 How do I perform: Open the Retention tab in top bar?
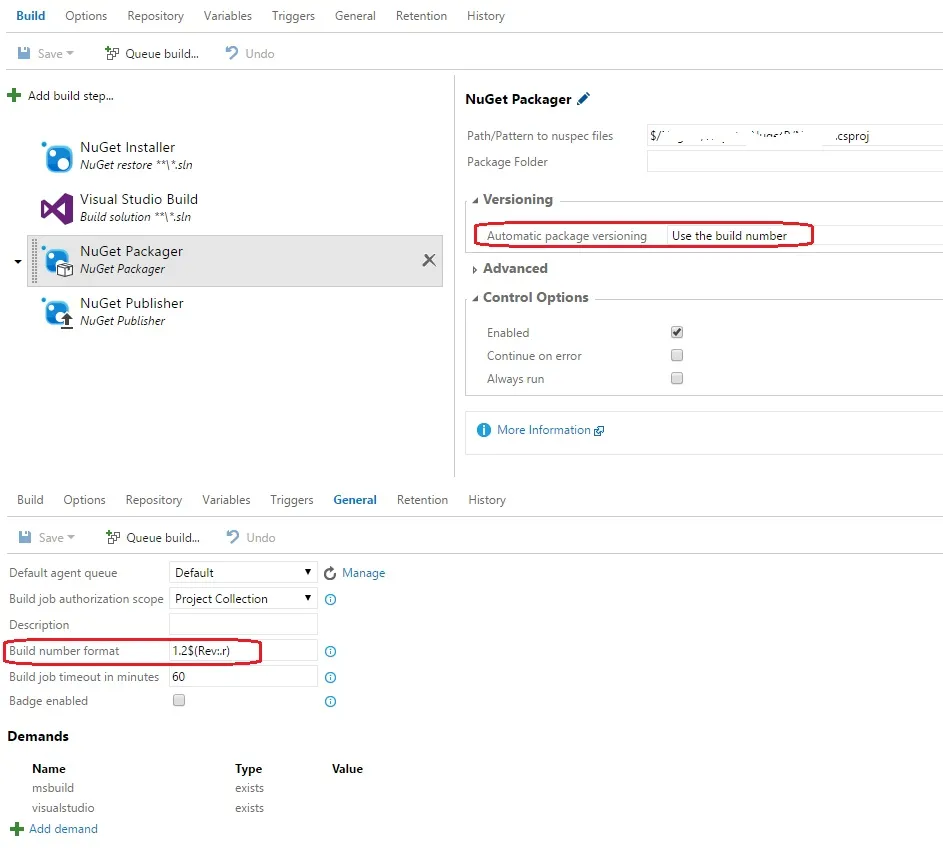[x=421, y=16]
